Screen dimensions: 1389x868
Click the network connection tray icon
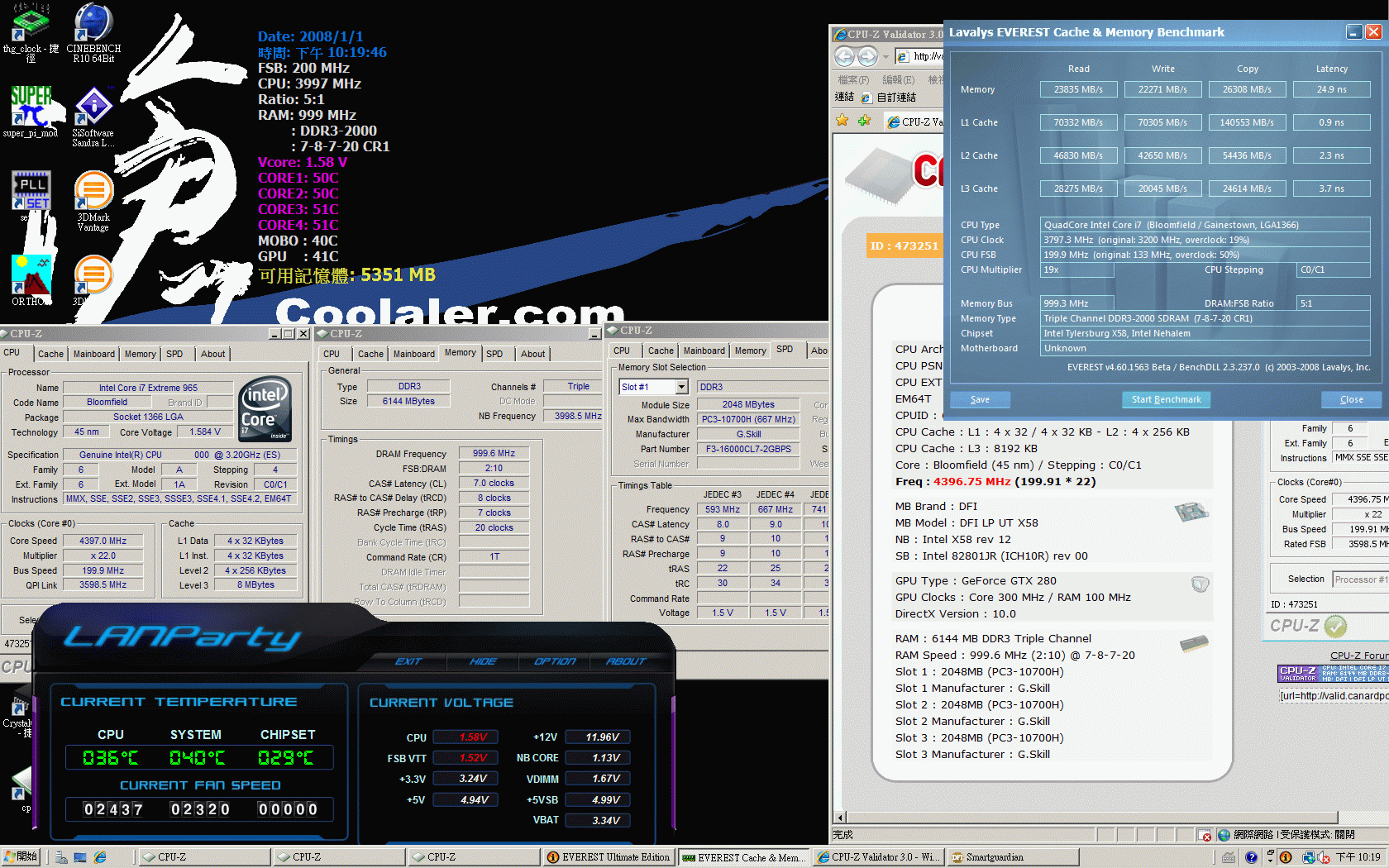point(1308,857)
